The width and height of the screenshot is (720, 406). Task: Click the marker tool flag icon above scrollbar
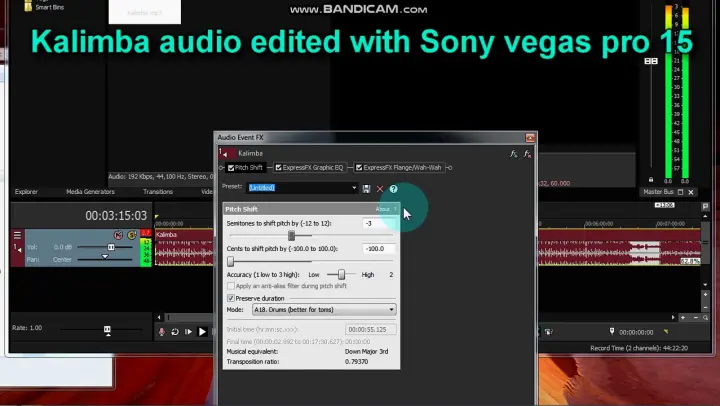[x=706, y=206]
